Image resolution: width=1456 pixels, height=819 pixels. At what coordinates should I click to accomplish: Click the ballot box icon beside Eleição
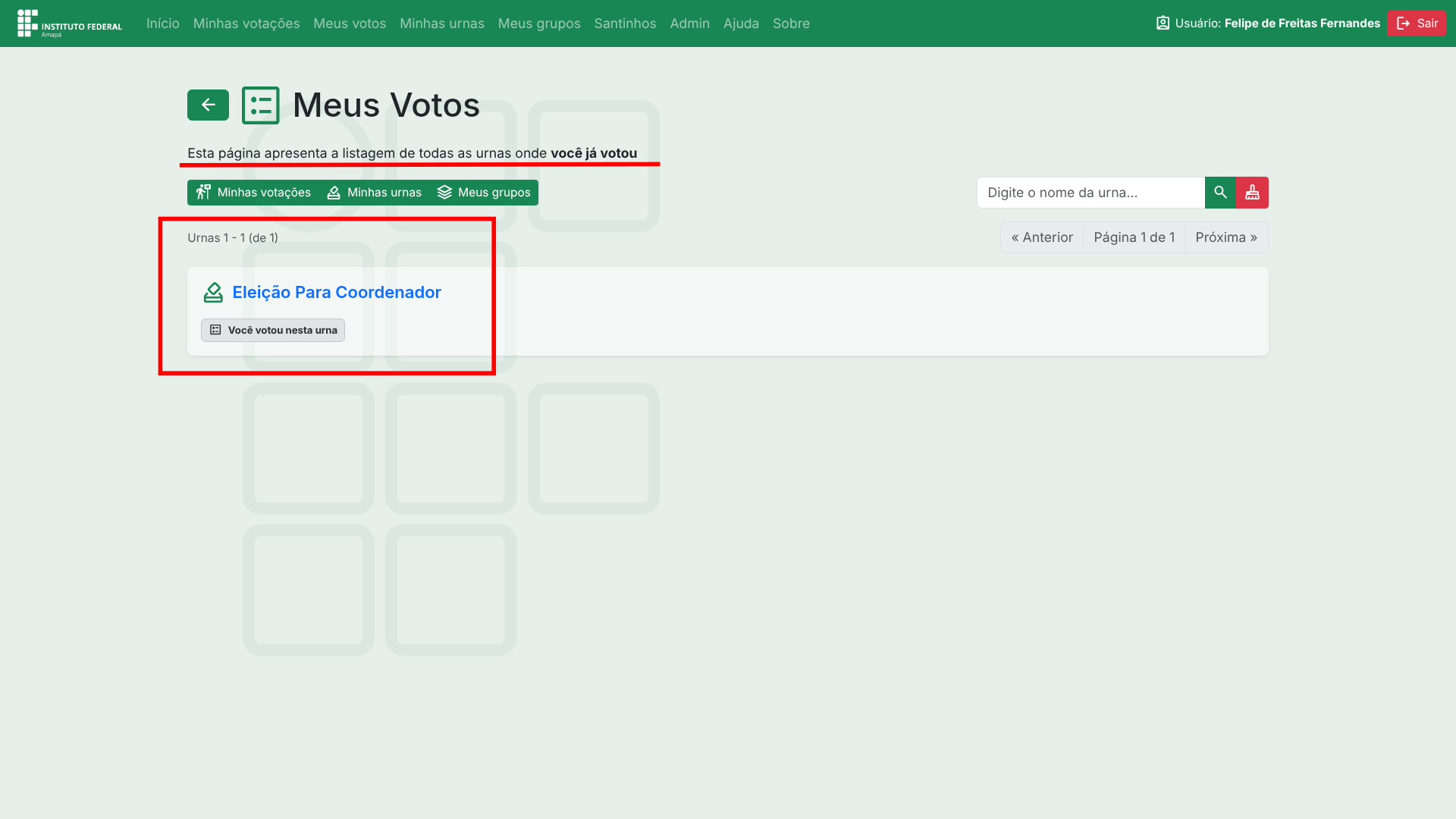pos(213,293)
